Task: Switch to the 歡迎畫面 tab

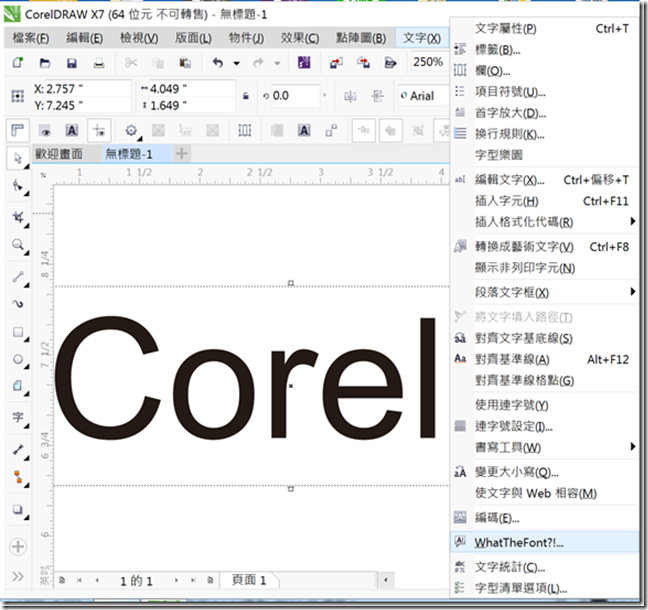Action: coord(59,154)
